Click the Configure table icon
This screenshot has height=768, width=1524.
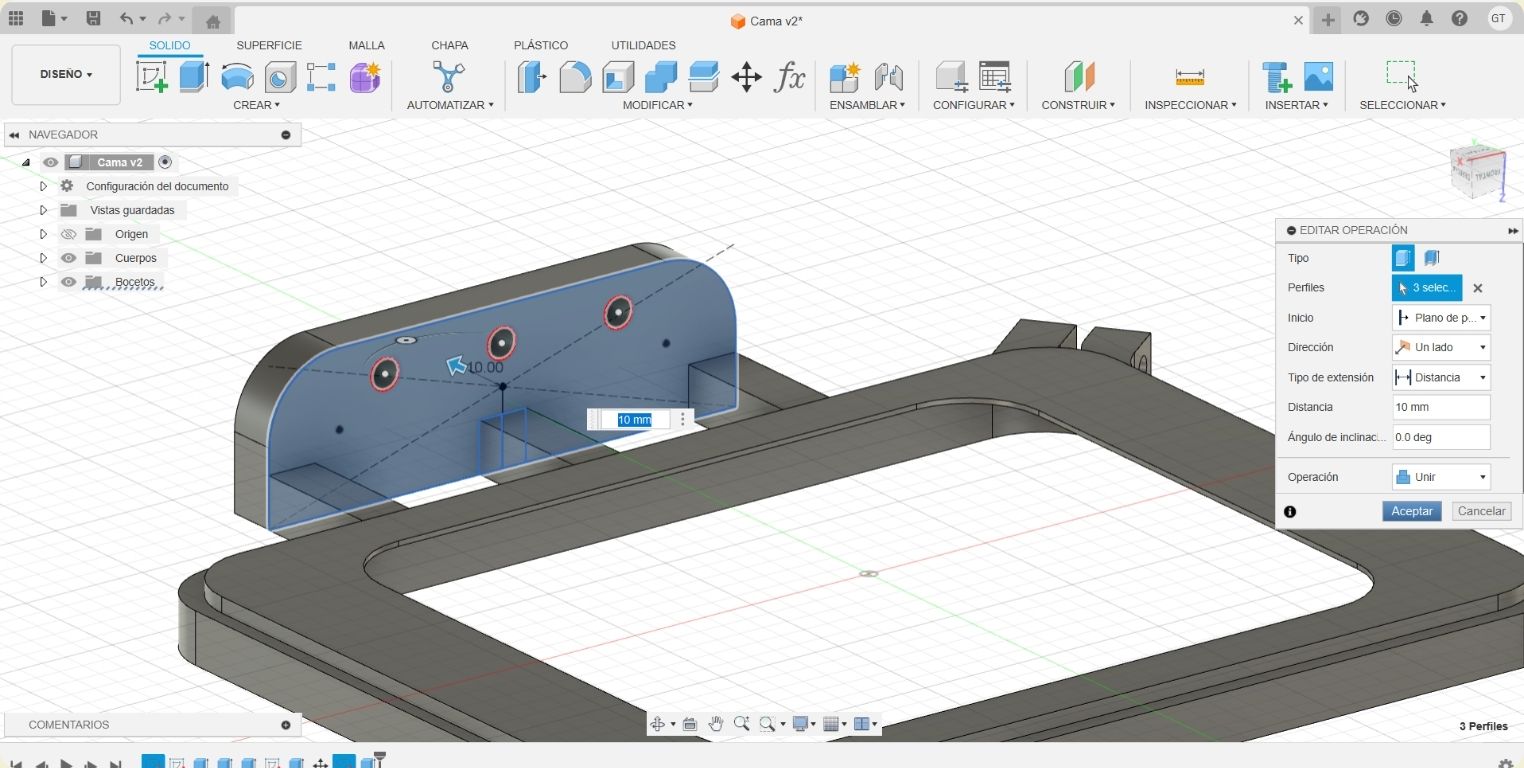(x=995, y=77)
